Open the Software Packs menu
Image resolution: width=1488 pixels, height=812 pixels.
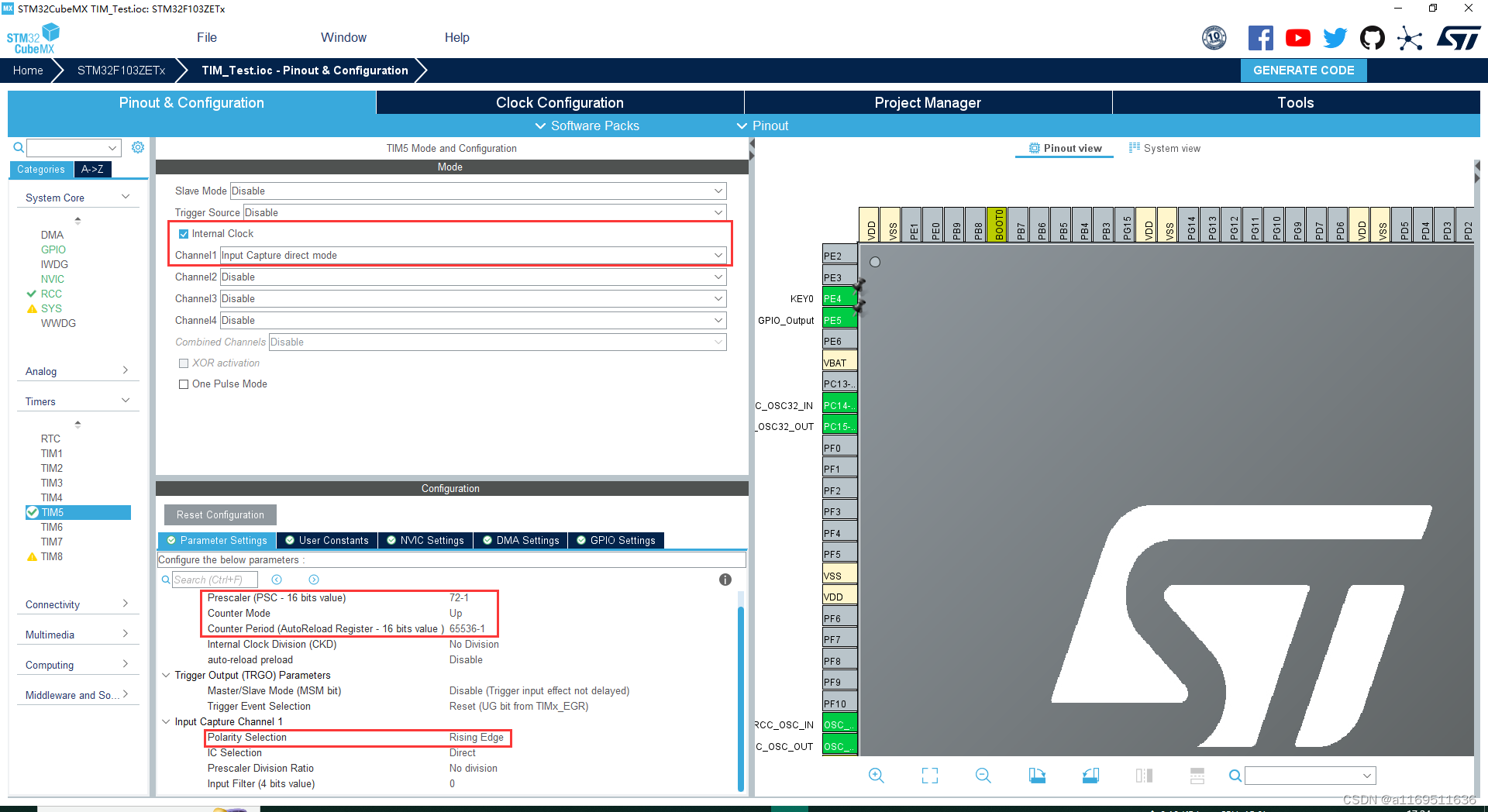587,126
